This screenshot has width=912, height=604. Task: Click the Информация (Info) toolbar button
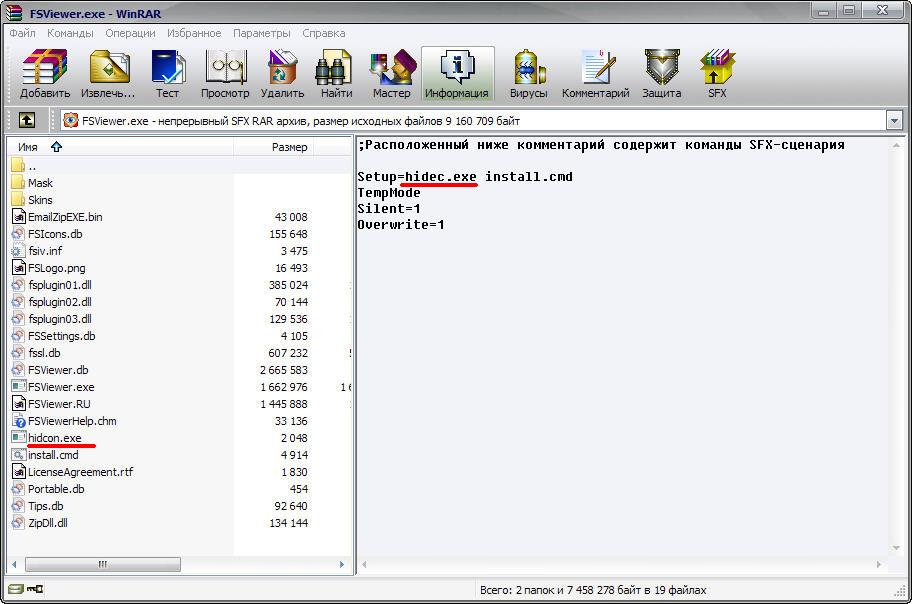coord(457,73)
